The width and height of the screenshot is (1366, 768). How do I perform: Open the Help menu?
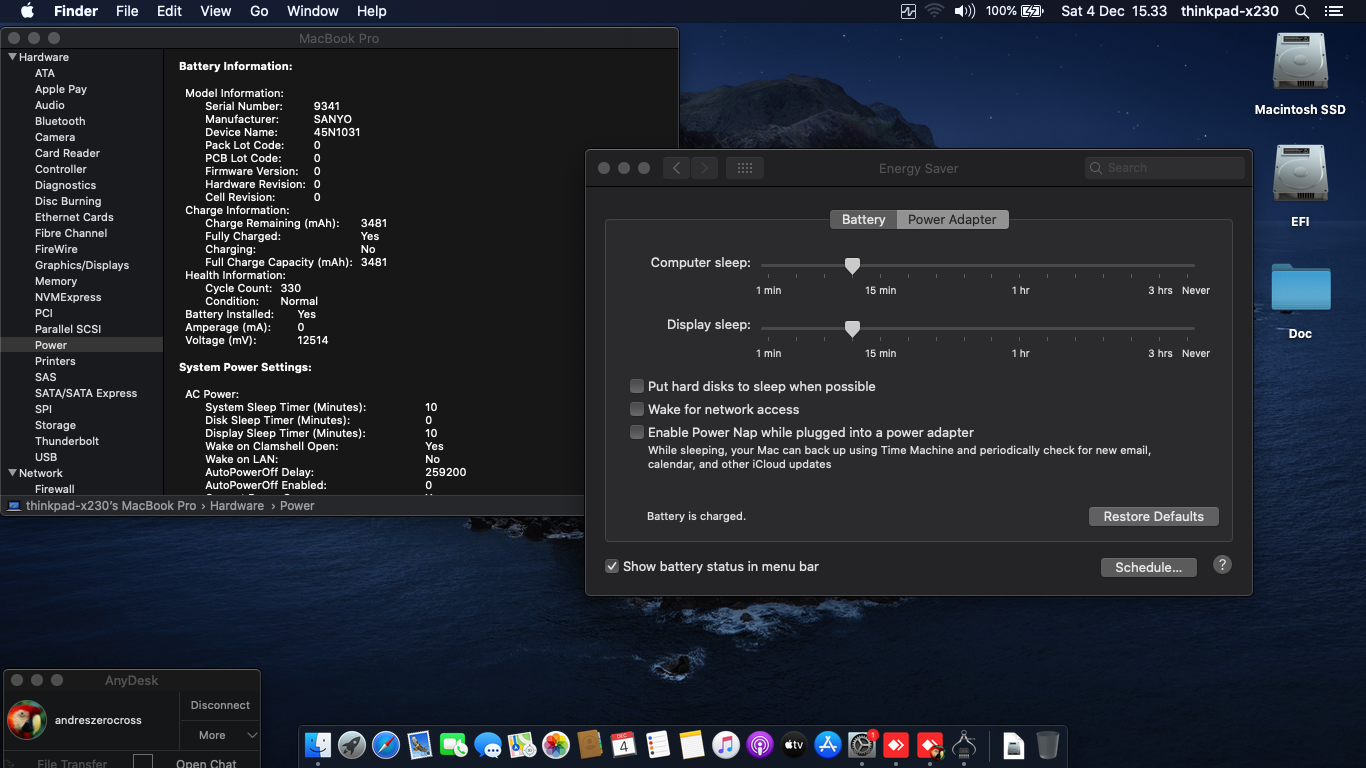(371, 11)
